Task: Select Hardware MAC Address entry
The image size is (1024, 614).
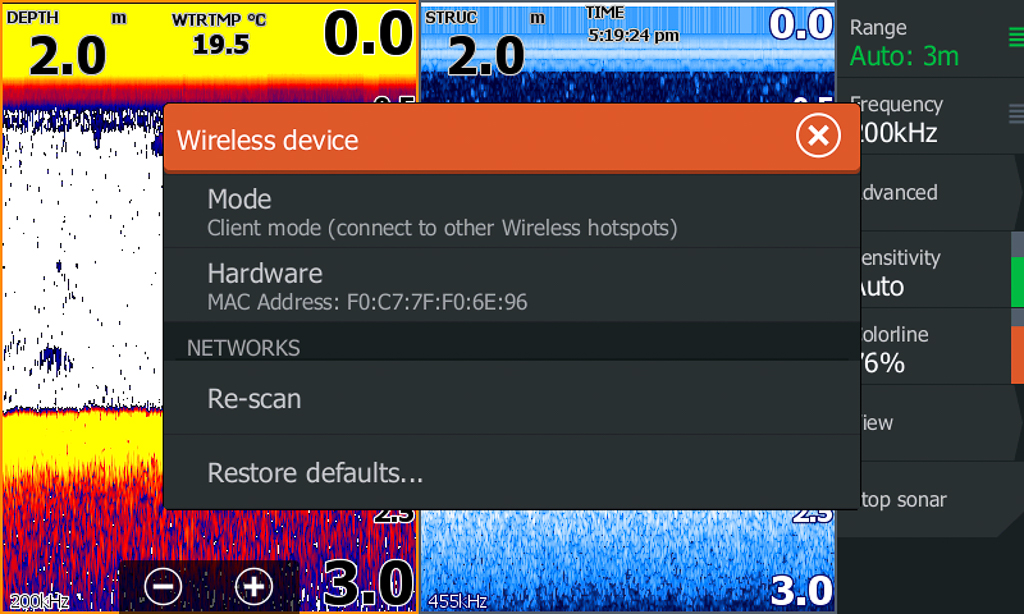Action: (511, 286)
